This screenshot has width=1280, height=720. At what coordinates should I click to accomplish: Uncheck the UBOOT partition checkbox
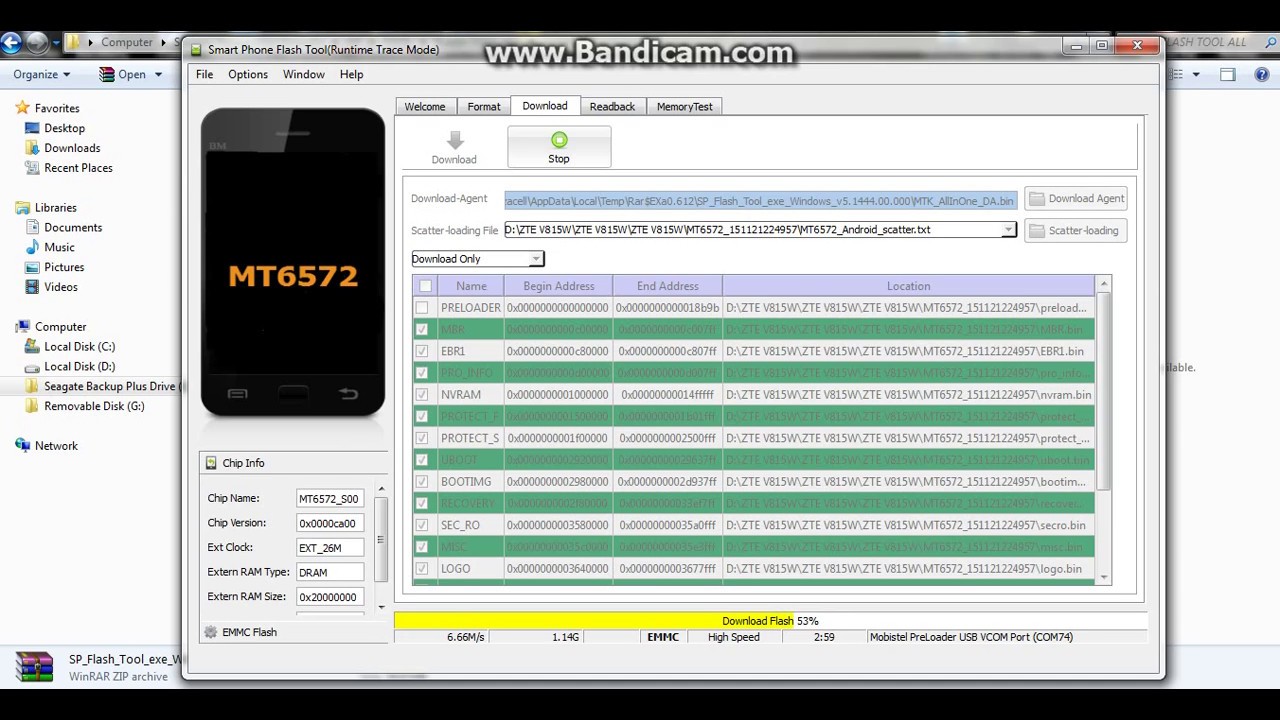click(422, 460)
